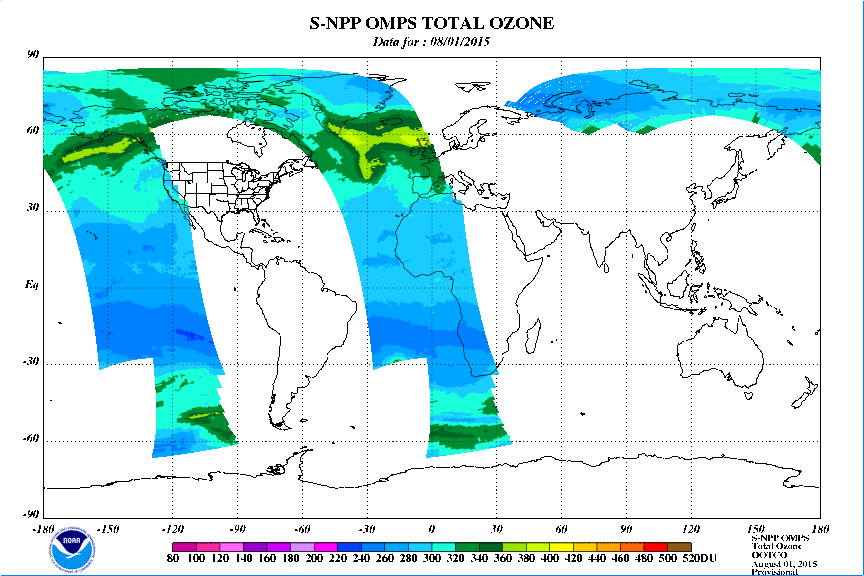Screen dimensions: 864x576
Task: Click the 'August 01, 2015' date caption
Action: tap(784, 564)
